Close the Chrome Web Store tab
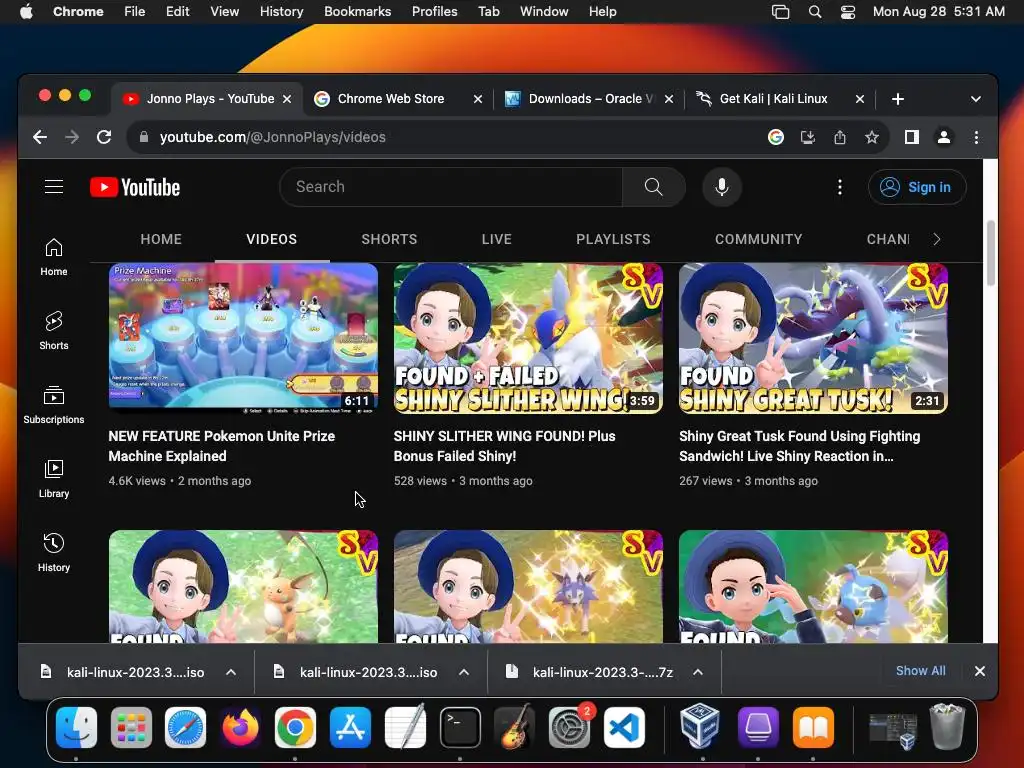1024x768 pixels. pos(478,99)
